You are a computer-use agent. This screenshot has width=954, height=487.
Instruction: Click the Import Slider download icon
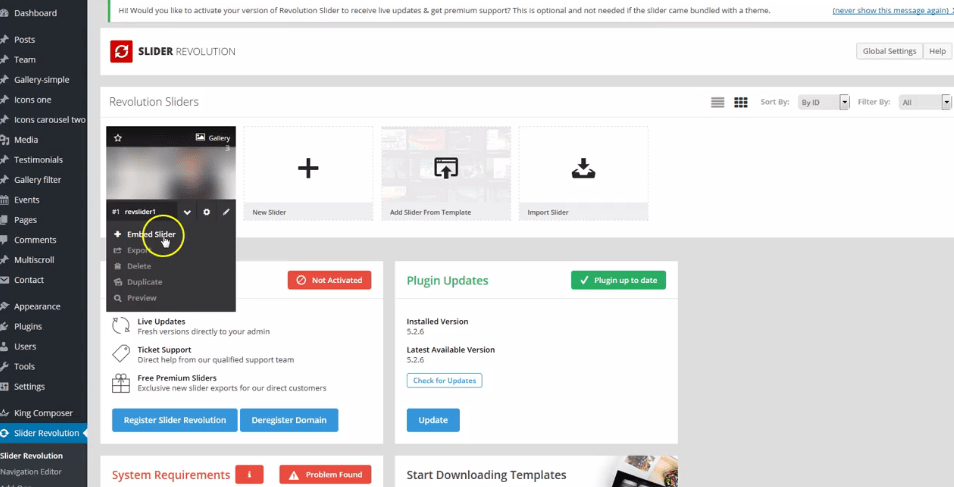point(583,169)
